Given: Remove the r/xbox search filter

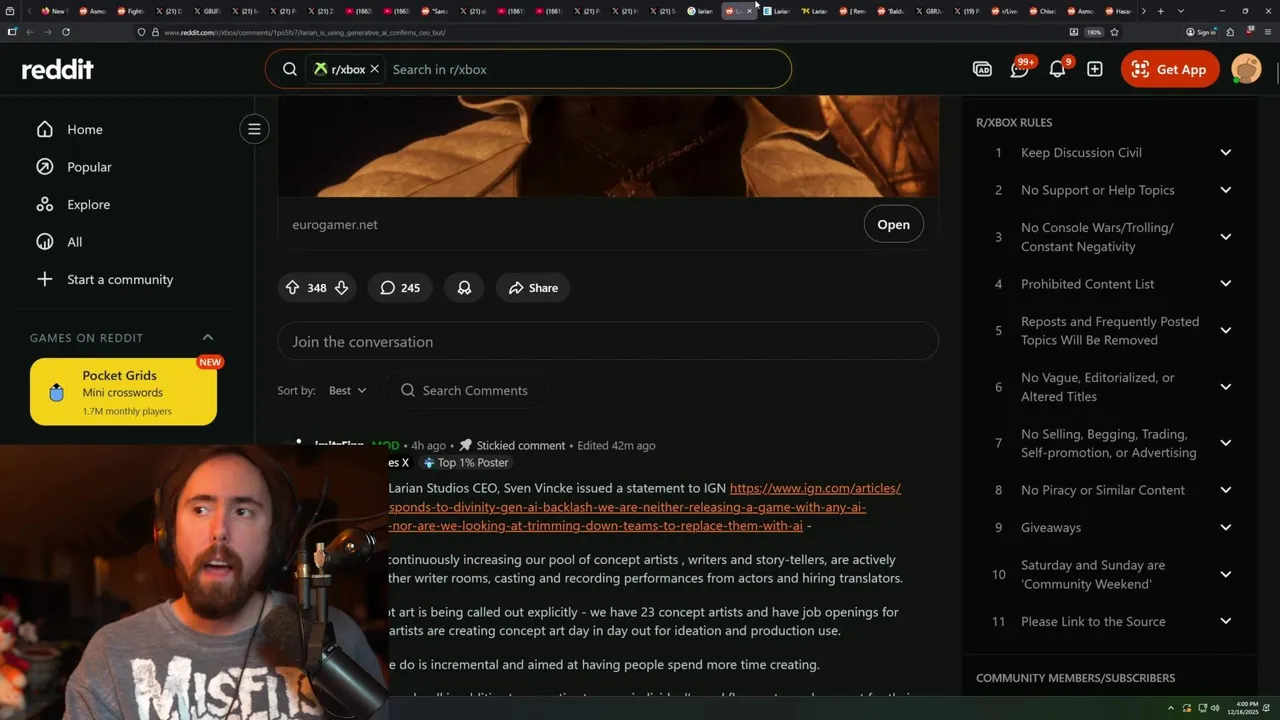Looking at the screenshot, I should pos(374,69).
